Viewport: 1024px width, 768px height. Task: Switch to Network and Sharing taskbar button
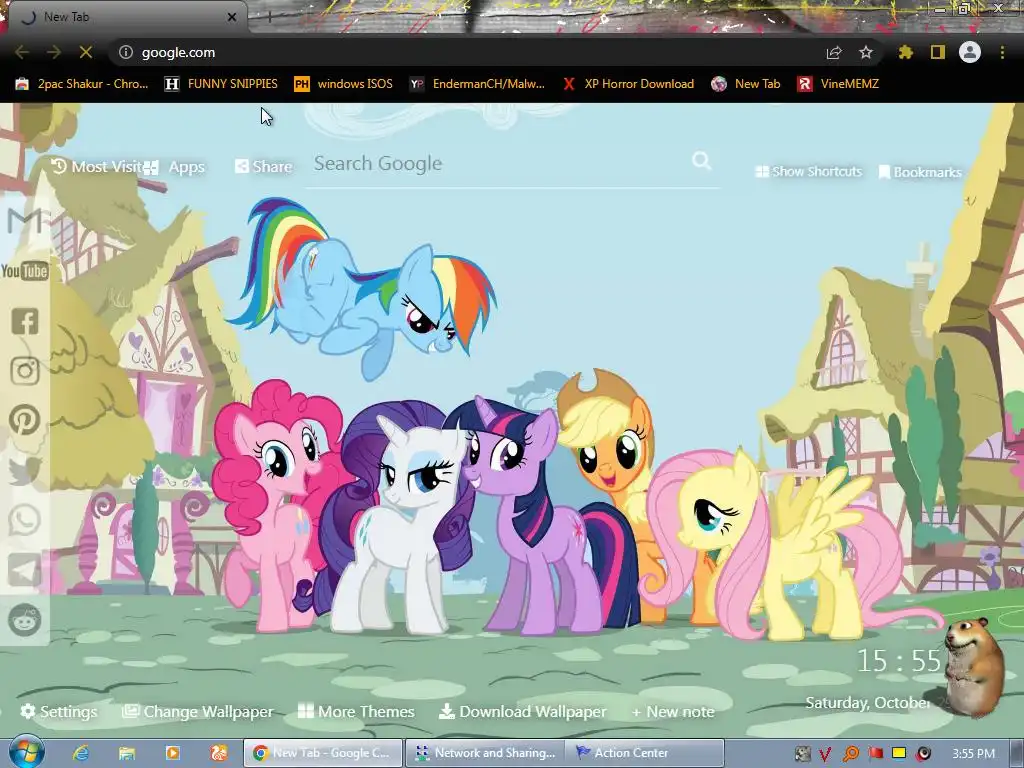coord(485,753)
